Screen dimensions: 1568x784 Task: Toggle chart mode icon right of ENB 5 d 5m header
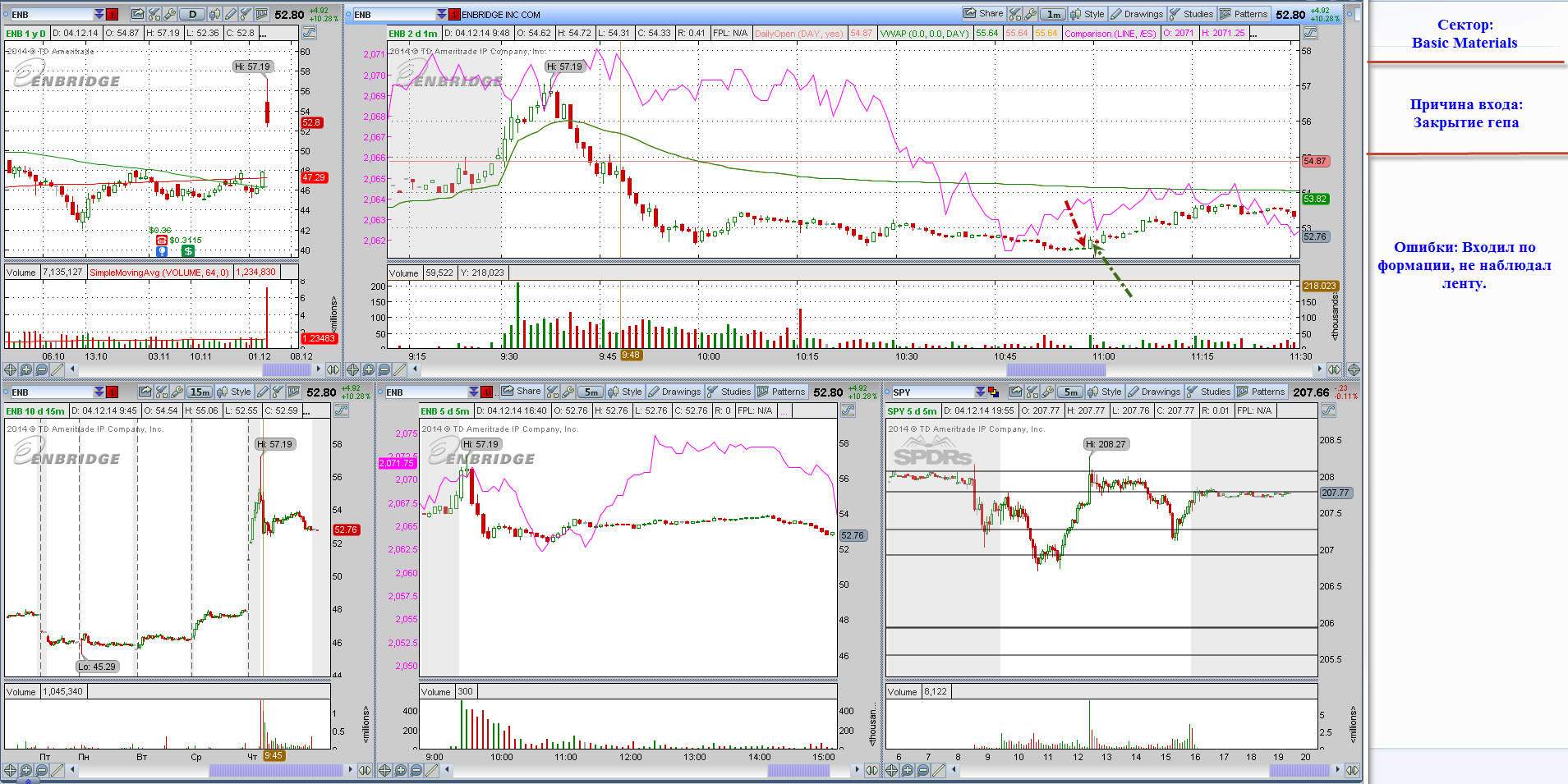[848, 410]
